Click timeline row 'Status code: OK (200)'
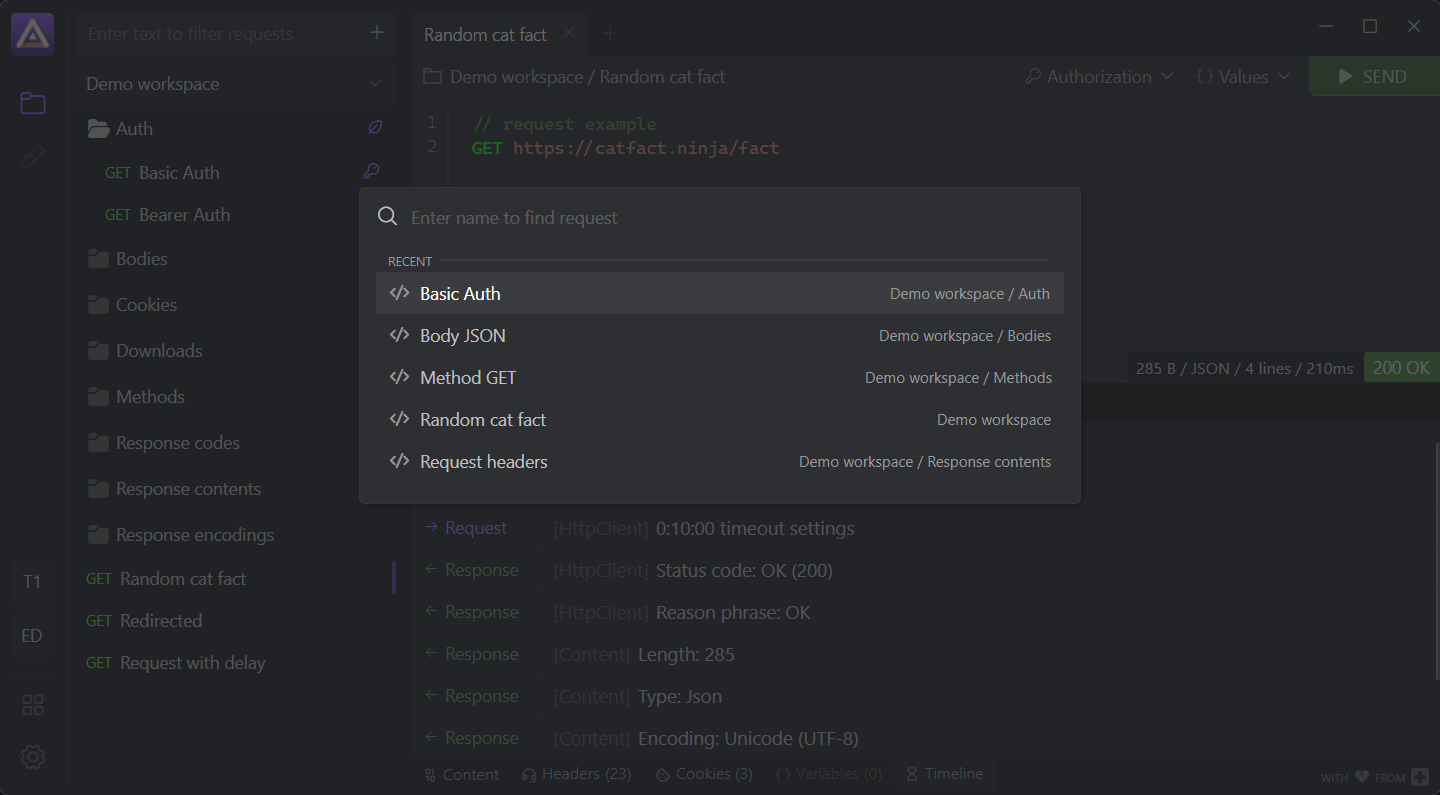1440x795 pixels. [x=744, y=570]
